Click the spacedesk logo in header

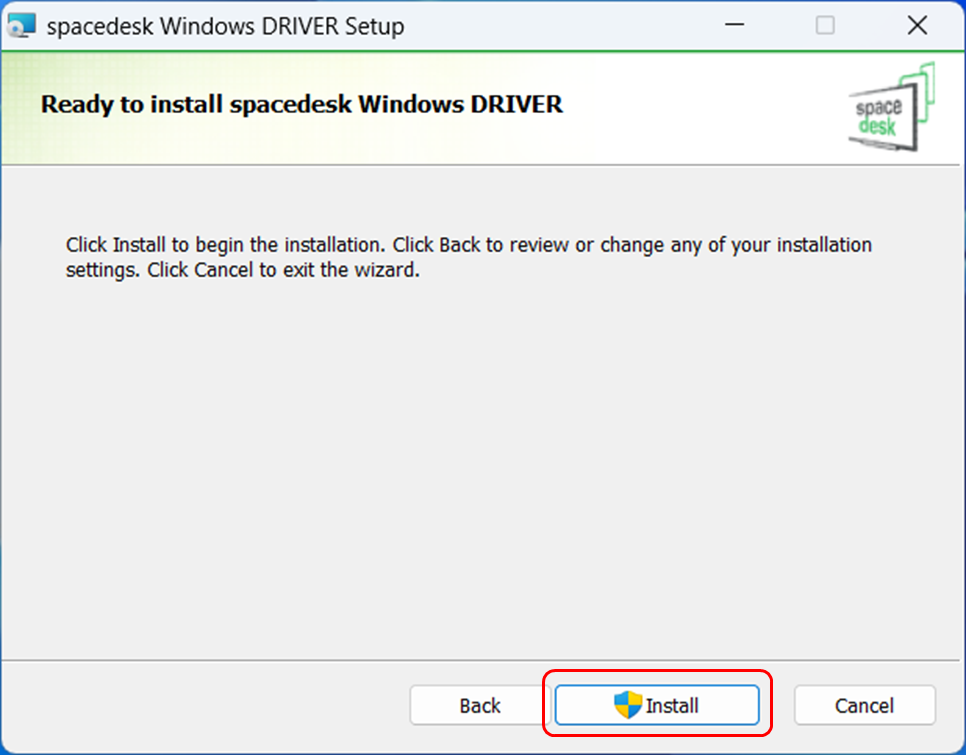(x=891, y=107)
